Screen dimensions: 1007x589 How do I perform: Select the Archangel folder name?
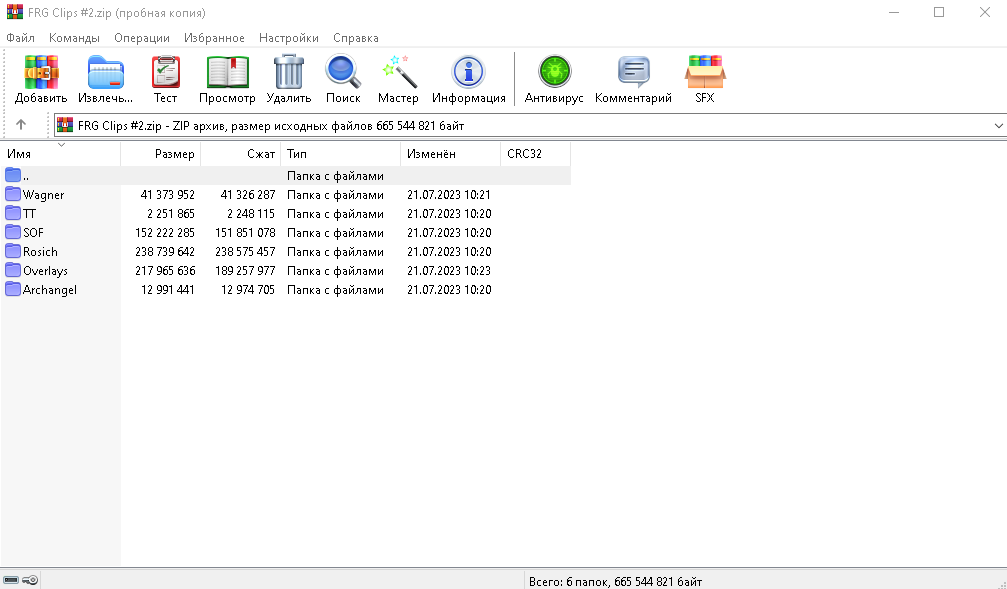click(49, 290)
